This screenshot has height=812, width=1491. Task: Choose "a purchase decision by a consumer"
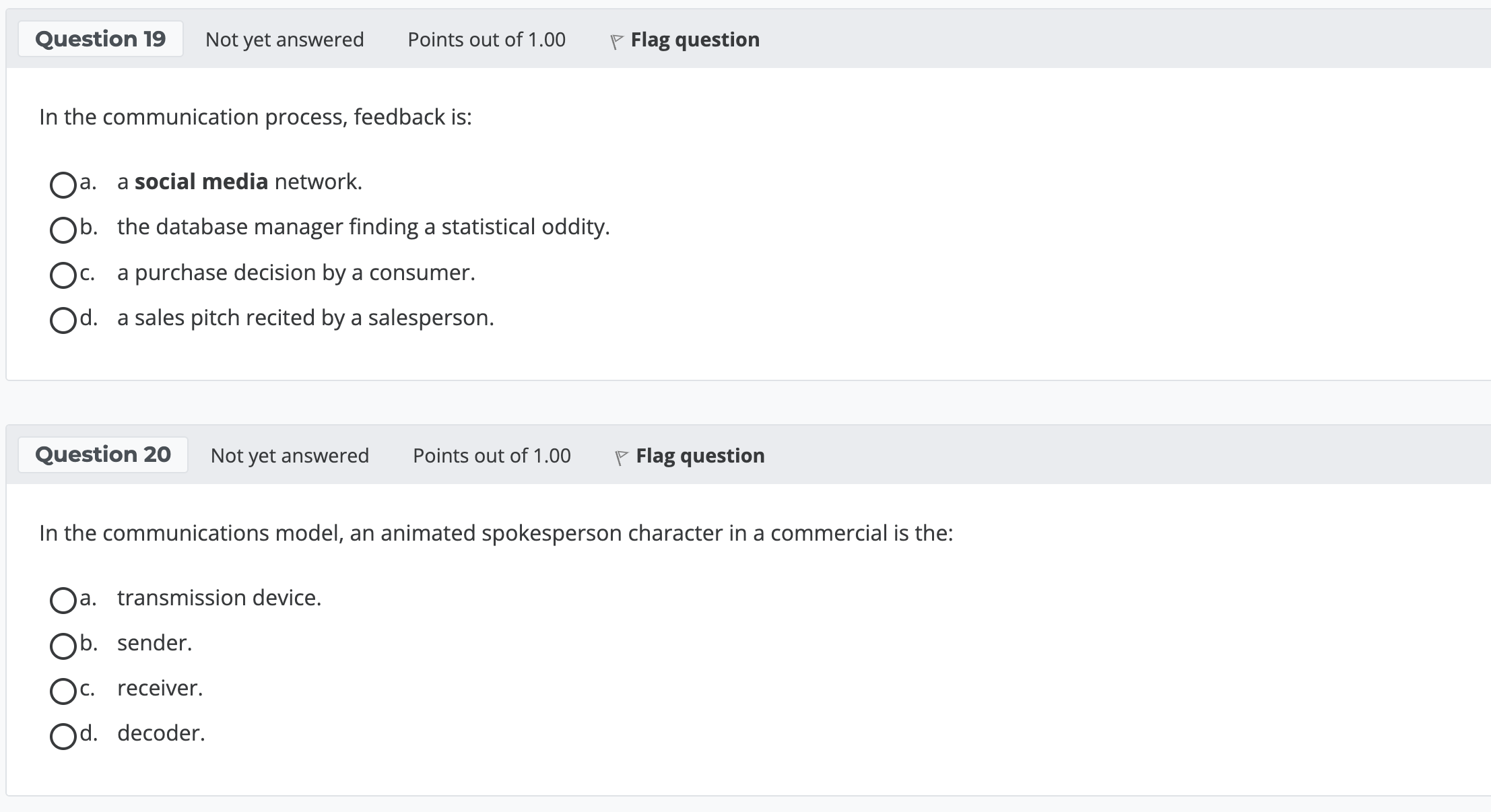click(x=63, y=275)
